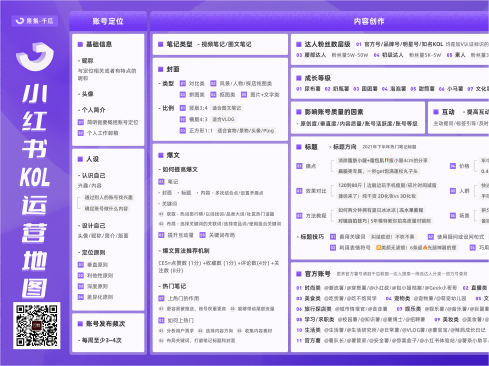This screenshot has height=366, width=489.
Task: Click the 达人粉丝数层级 heading
Action: pyautogui.click(x=327, y=44)
